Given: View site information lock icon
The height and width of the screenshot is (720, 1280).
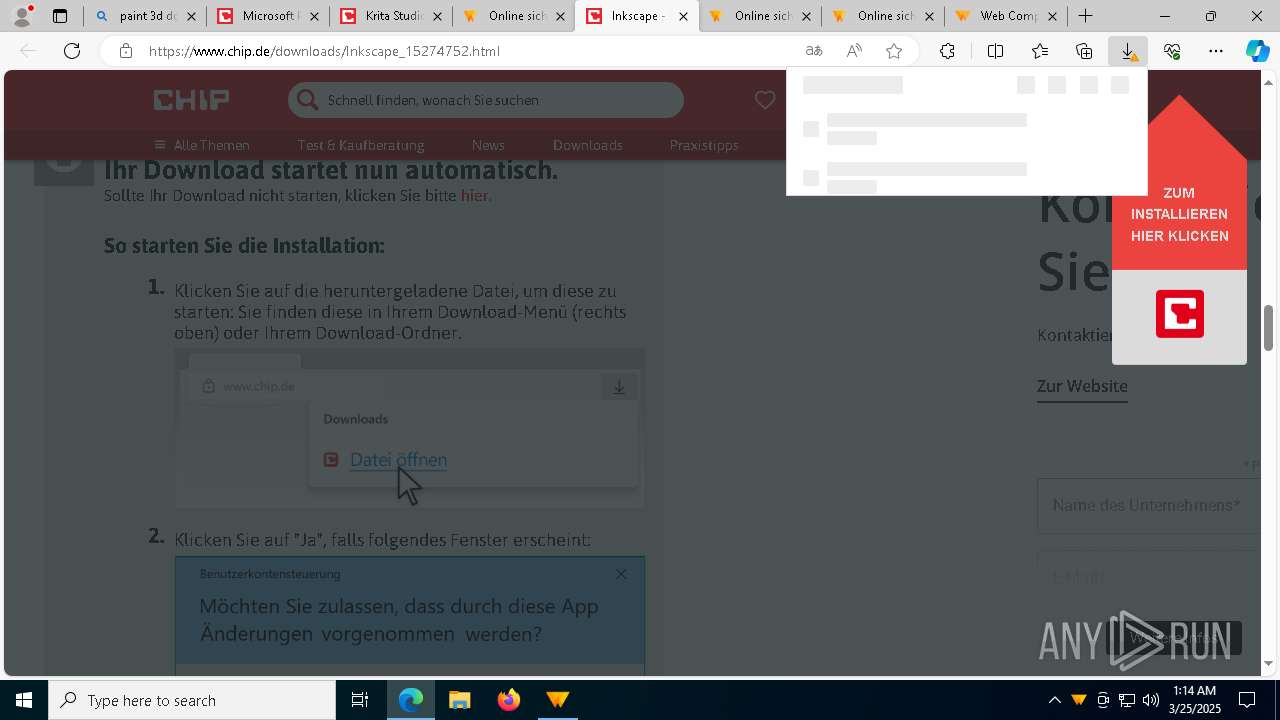Looking at the screenshot, I should click(125, 51).
